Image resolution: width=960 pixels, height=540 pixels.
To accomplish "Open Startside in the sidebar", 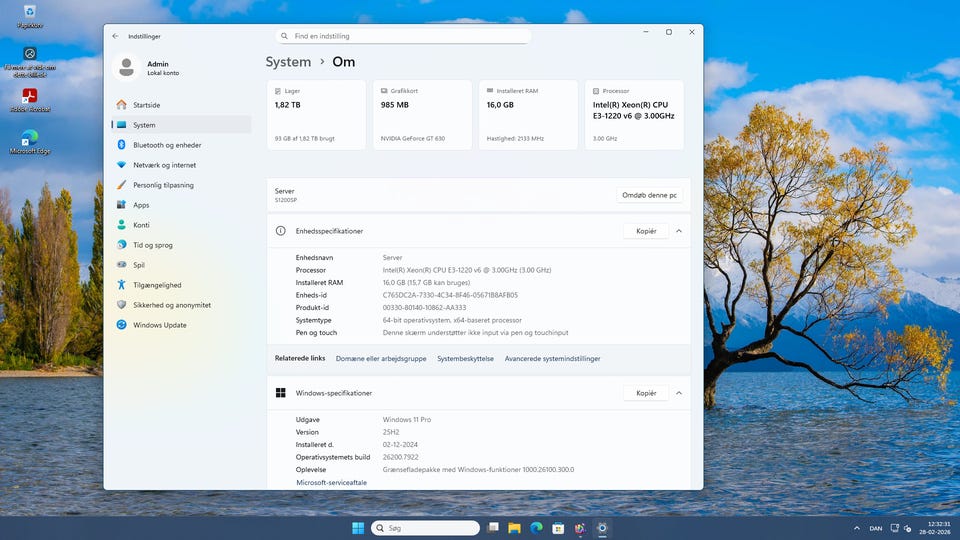I will pos(146,105).
